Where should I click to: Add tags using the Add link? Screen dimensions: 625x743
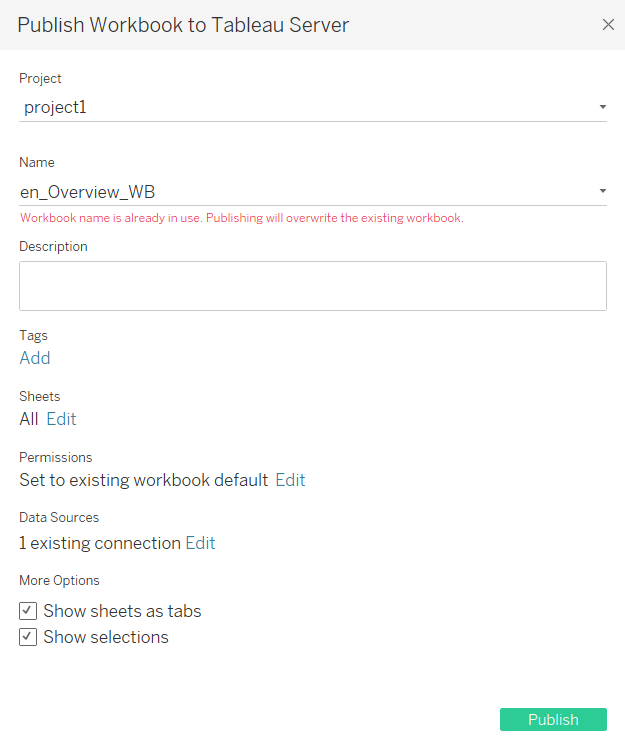pyautogui.click(x=35, y=358)
